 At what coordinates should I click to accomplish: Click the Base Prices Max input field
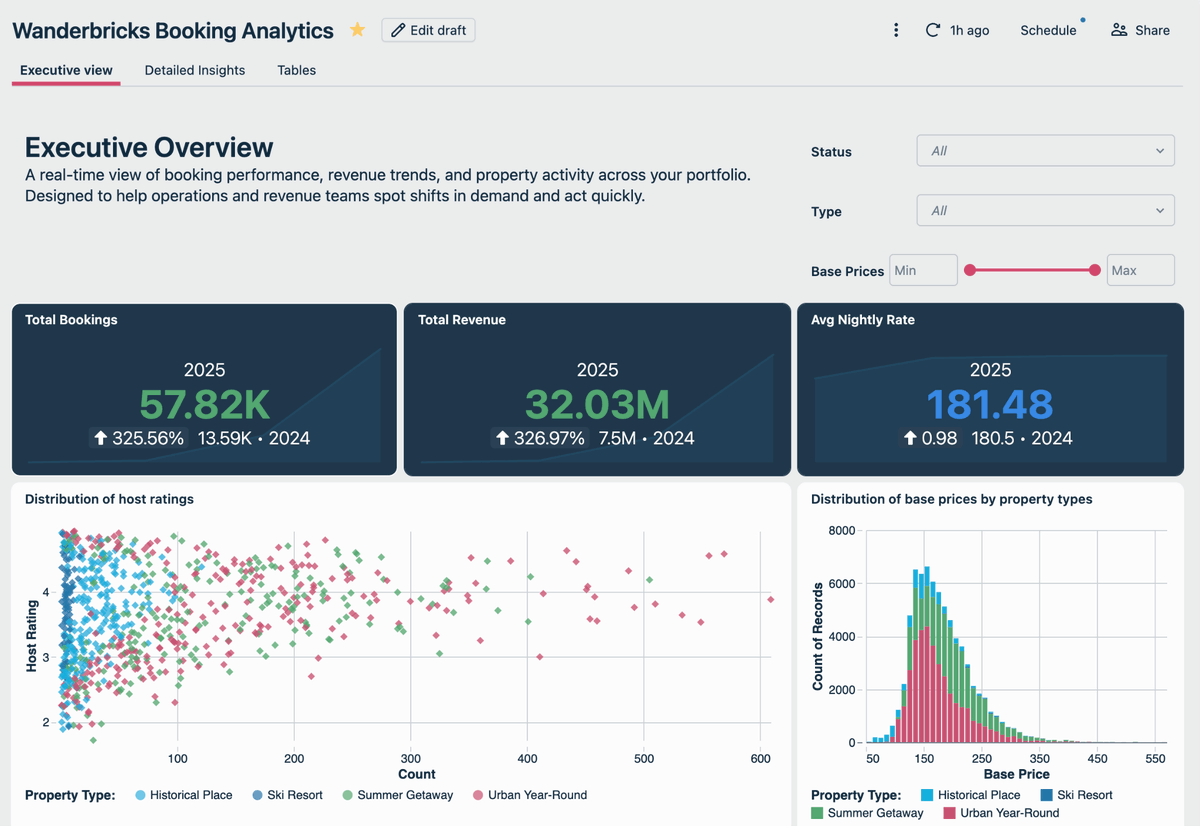click(1140, 270)
